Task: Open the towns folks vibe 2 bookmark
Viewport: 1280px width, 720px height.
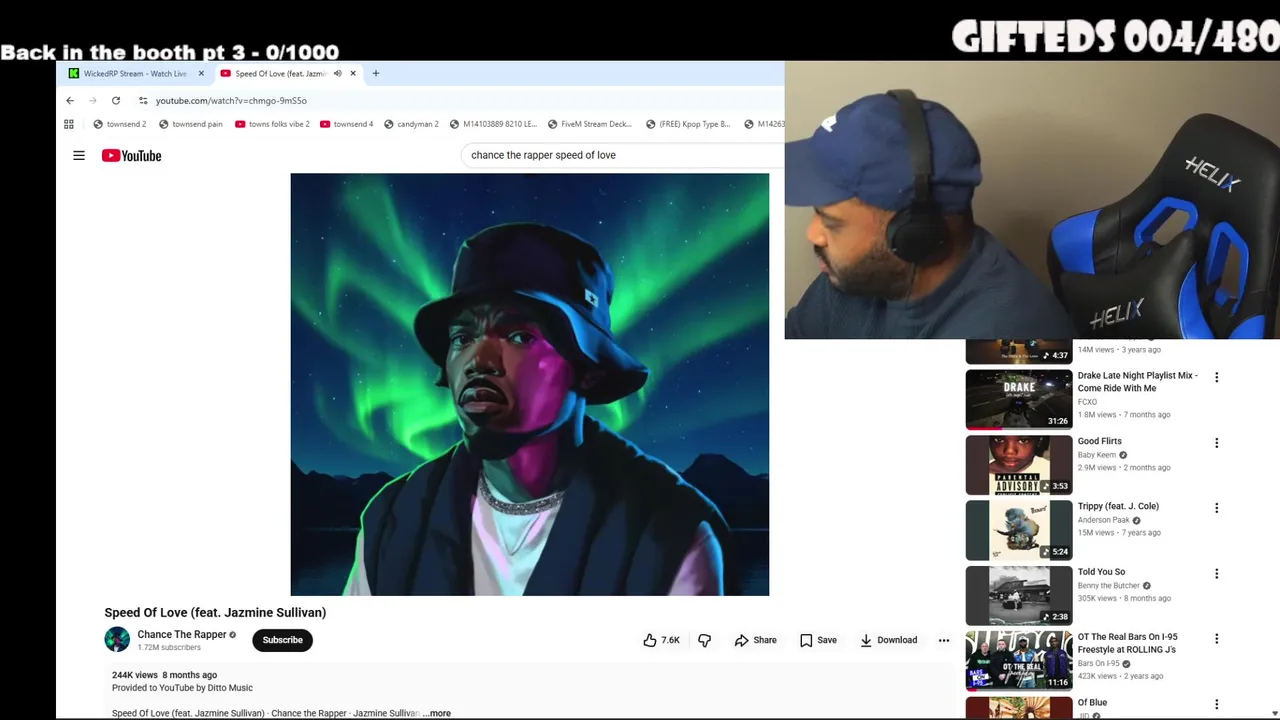Action: point(272,124)
